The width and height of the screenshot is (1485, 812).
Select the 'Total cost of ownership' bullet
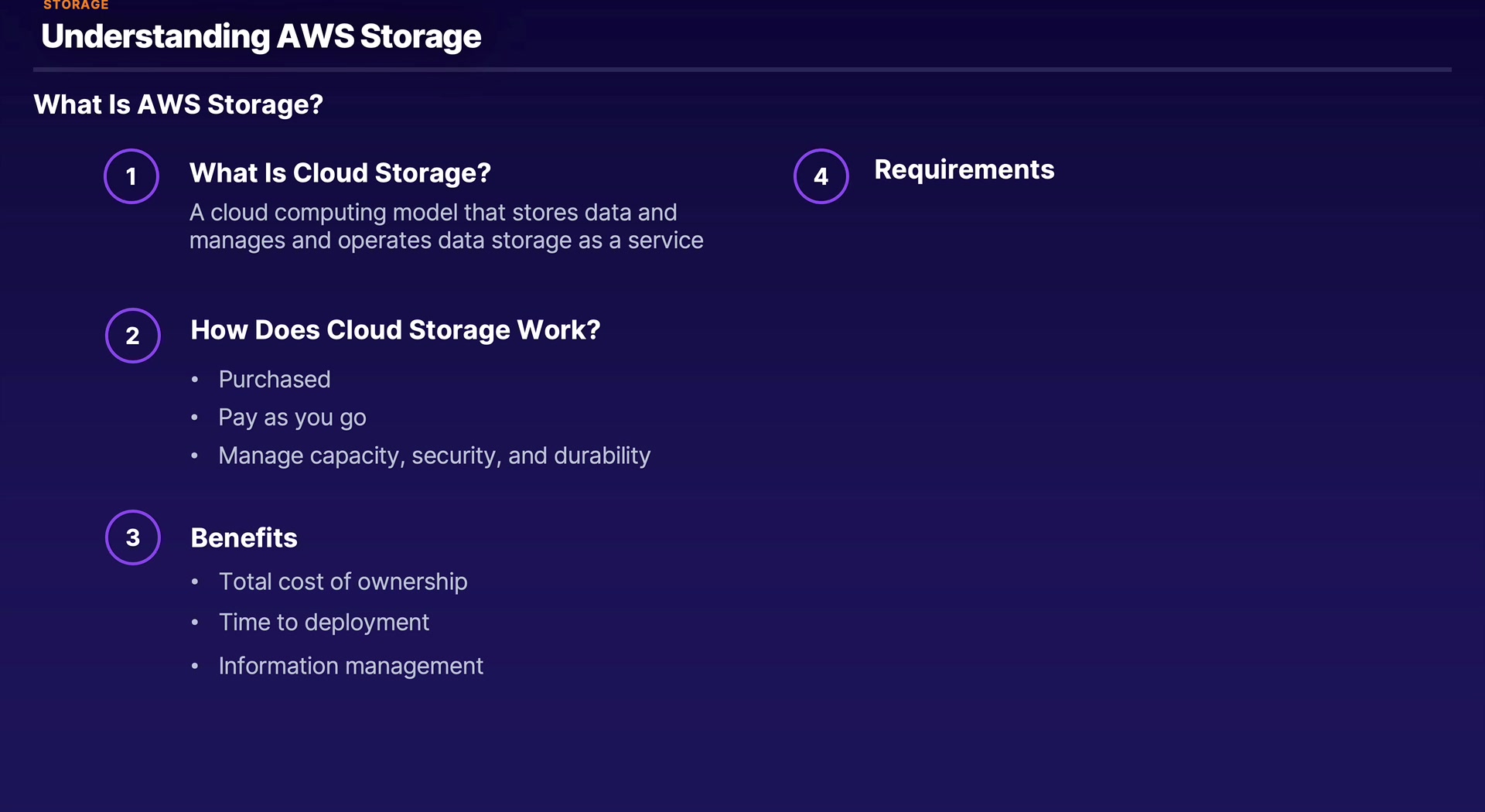coord(343,582)
